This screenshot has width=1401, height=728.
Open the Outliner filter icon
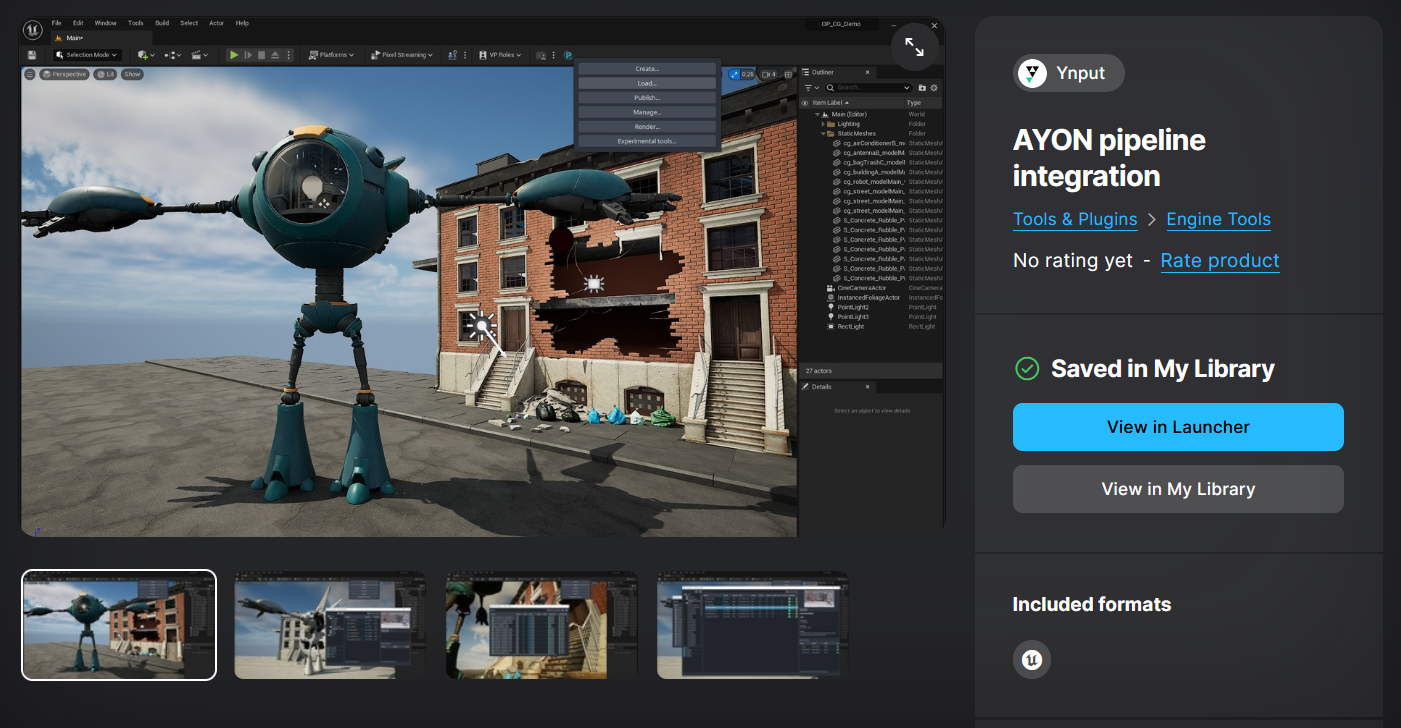click(810, 88)
